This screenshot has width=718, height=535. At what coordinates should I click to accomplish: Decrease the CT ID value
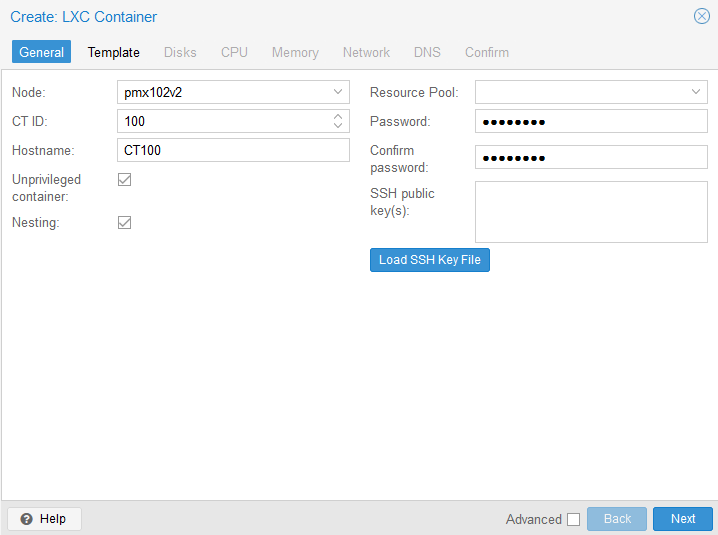coord(338,126)
